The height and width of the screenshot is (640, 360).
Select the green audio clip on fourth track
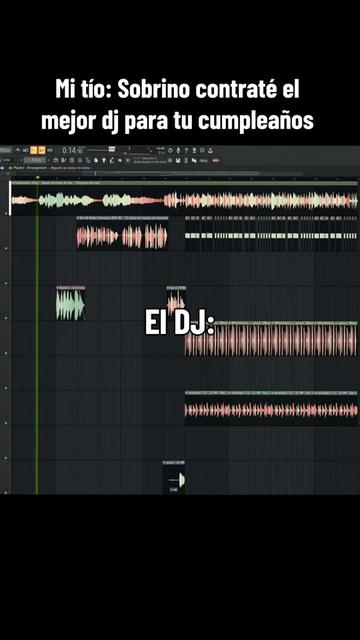[x=71, y=303]
